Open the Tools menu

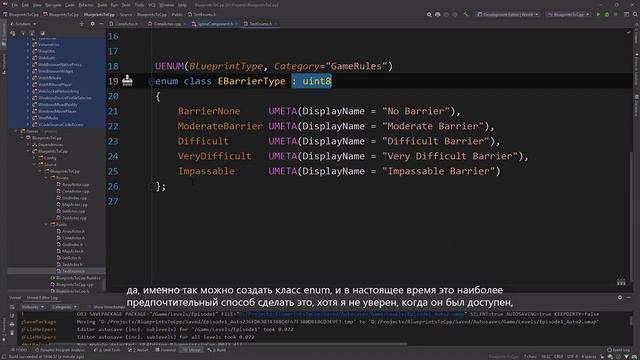[x=140, y=5]
